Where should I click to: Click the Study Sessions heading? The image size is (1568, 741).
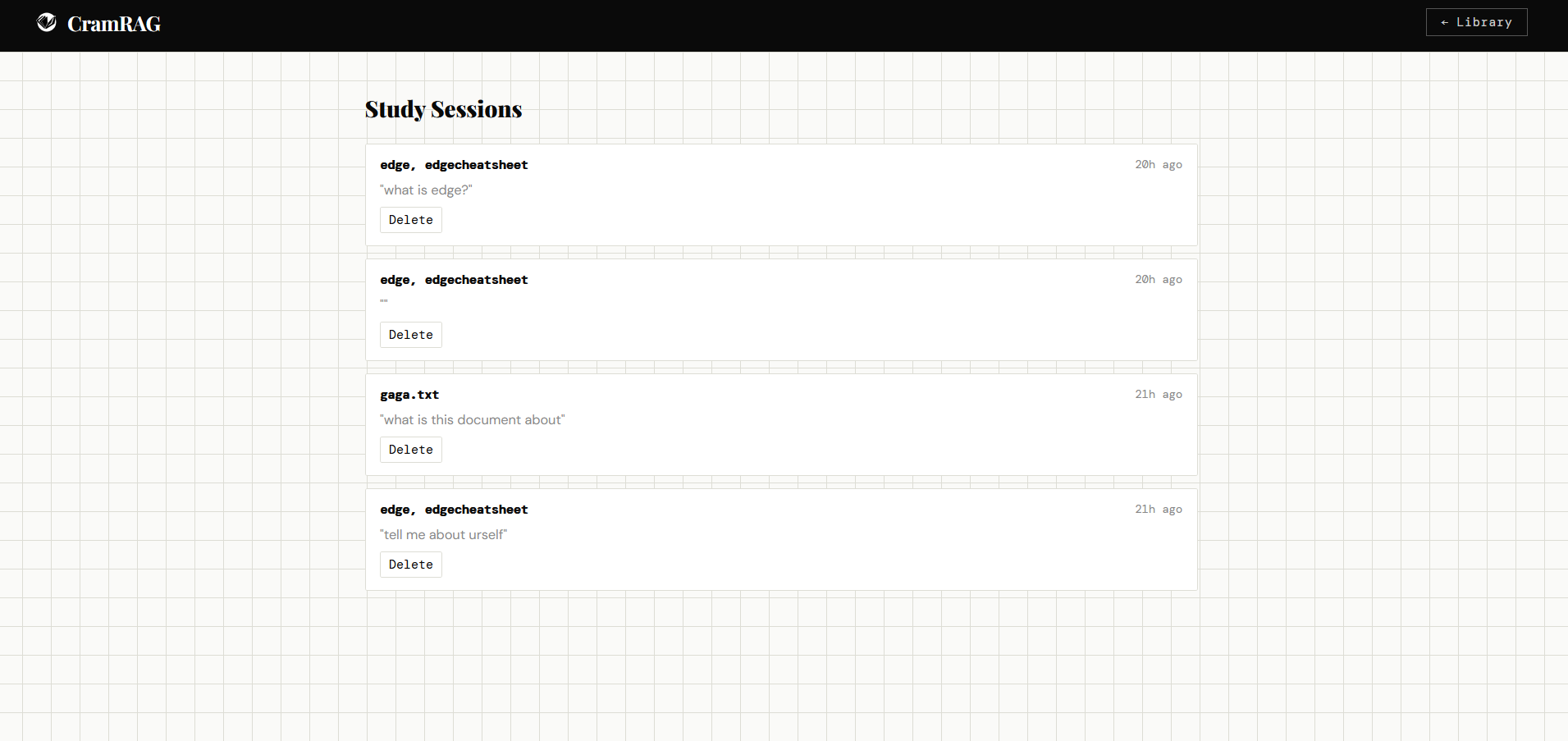443,109
